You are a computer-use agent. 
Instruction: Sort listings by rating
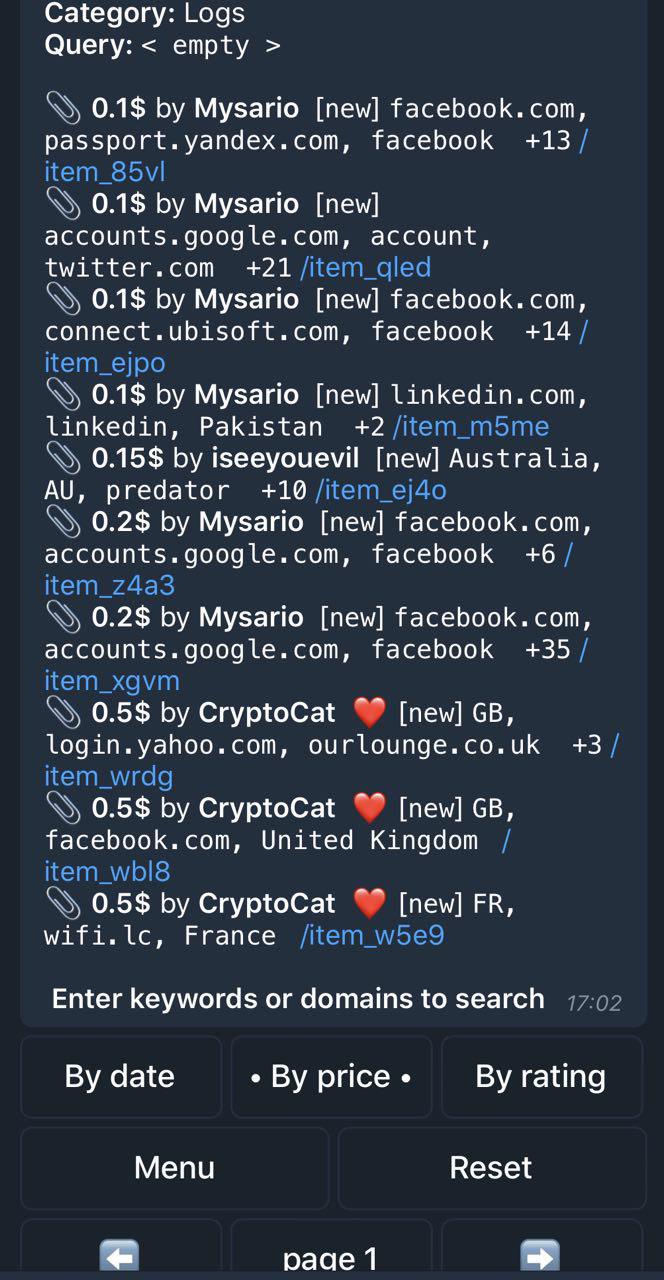coord(541,1076)
